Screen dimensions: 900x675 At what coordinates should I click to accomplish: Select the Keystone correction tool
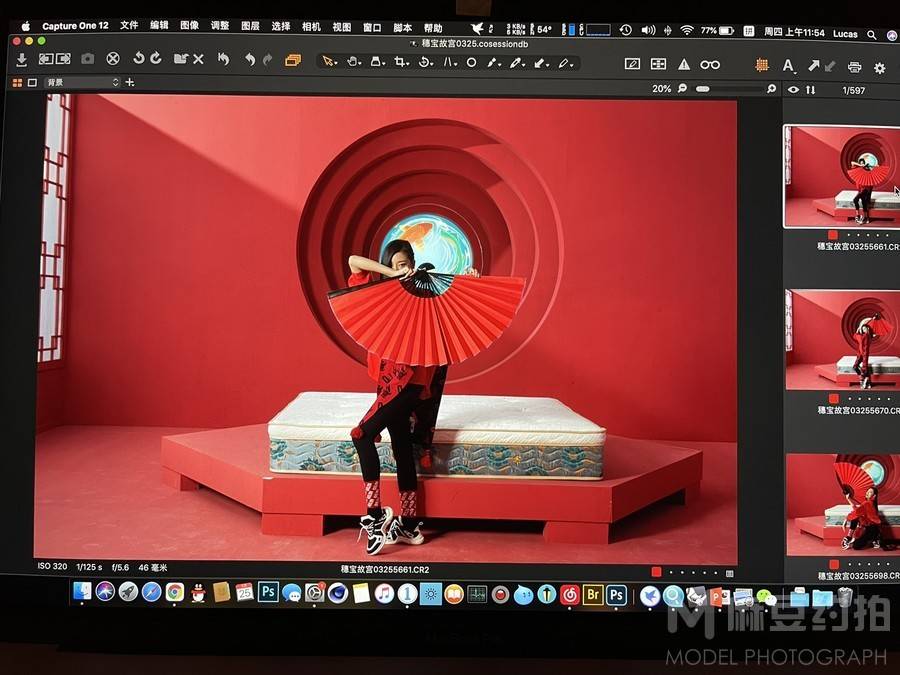click(x=449, y=62)
